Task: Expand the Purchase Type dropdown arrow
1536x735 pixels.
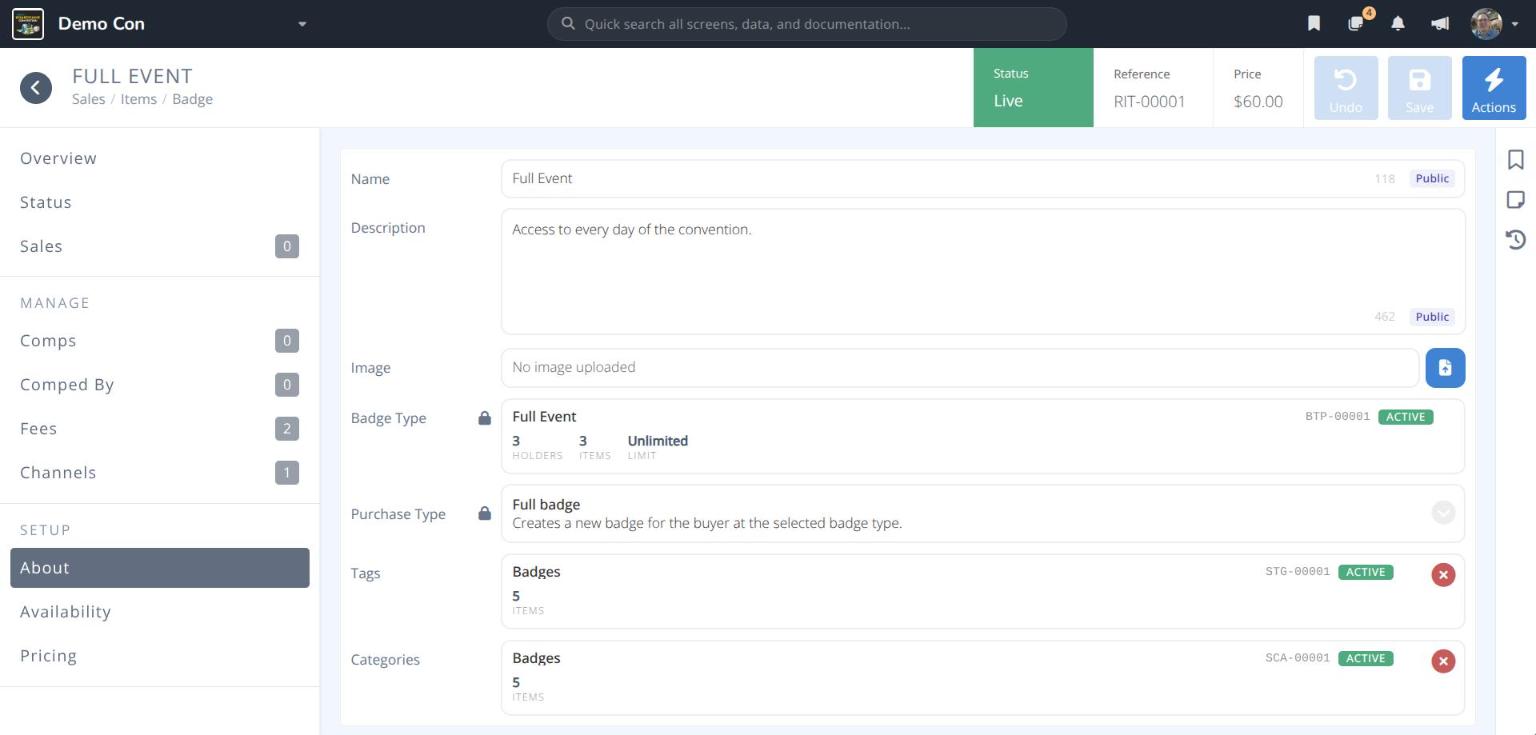Action: 1443,513
